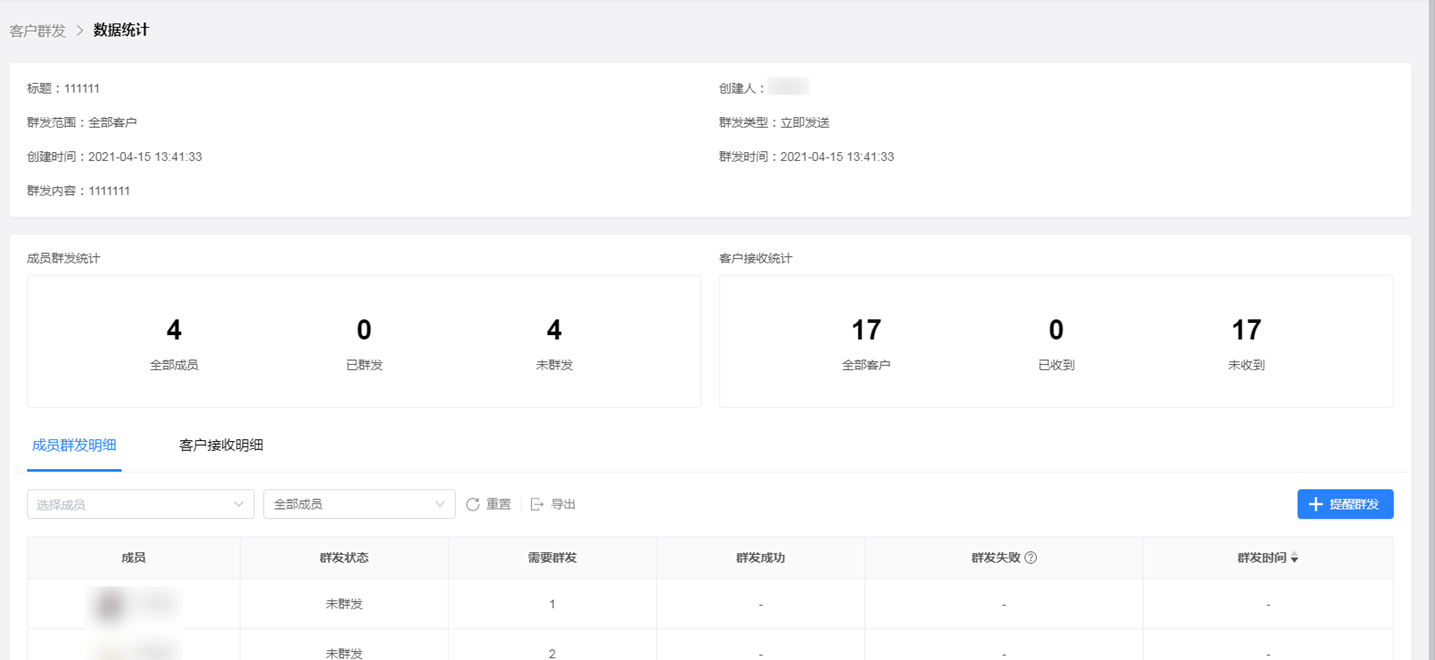Image resolution: width=1435 pixels, height=660 pixels.
Task: Click the help icon next to 群发失败
Action: (x=1031, y=558)
